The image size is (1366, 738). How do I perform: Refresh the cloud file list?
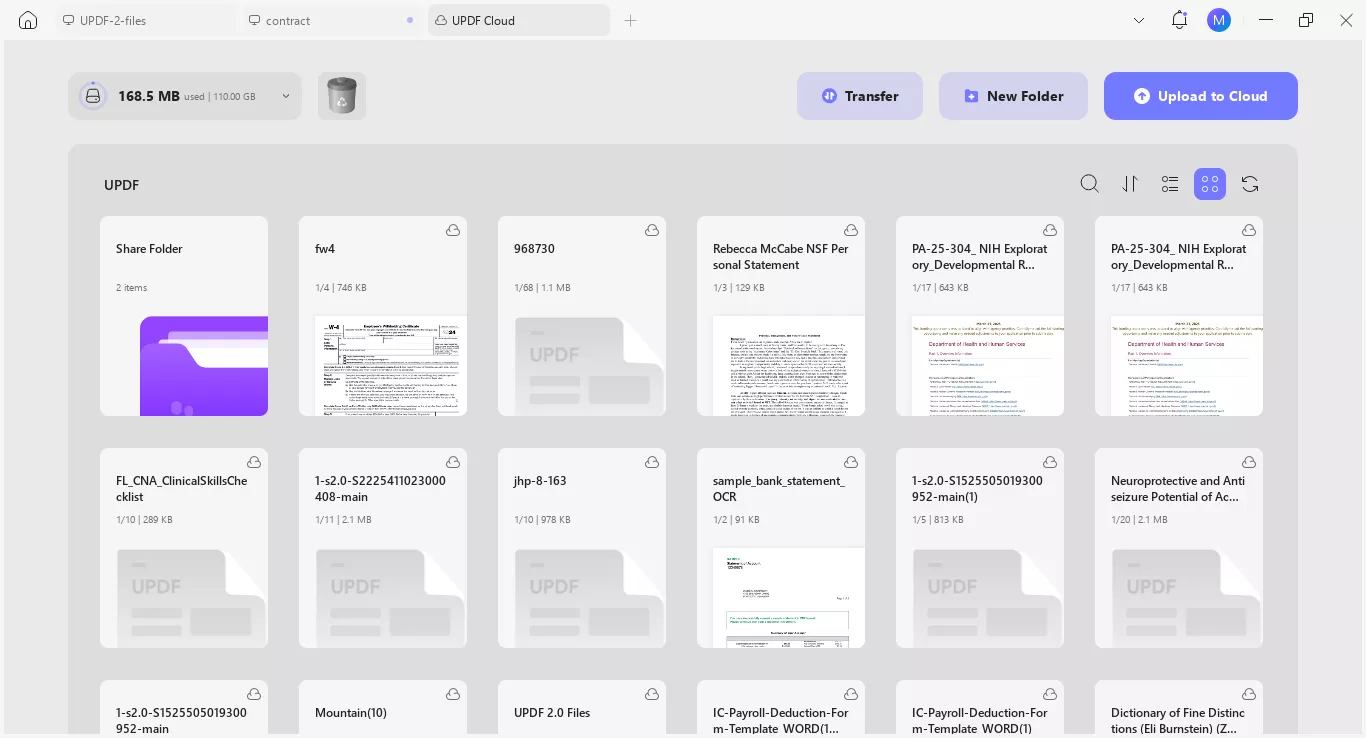[x=1250, y=184]
